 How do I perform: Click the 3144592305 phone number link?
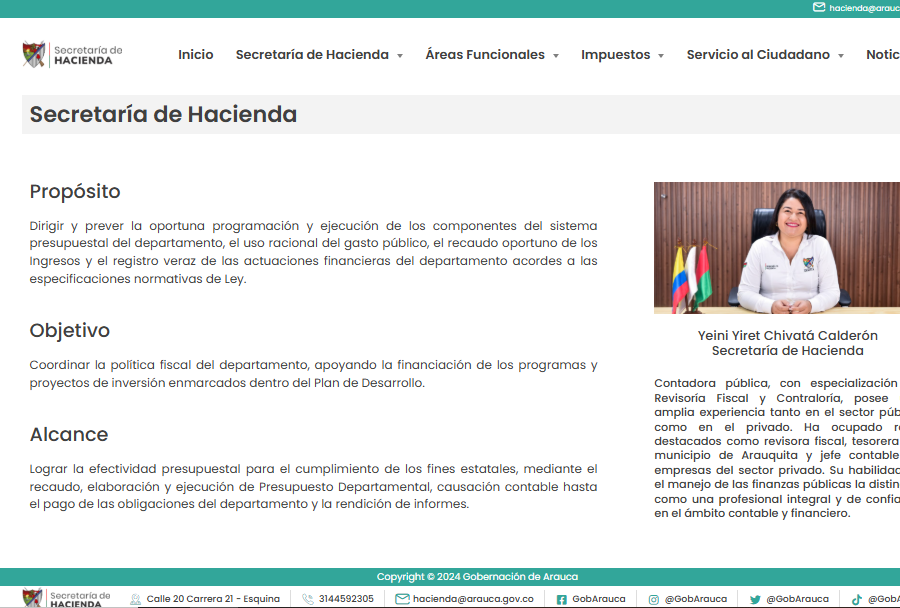point(346,599)
